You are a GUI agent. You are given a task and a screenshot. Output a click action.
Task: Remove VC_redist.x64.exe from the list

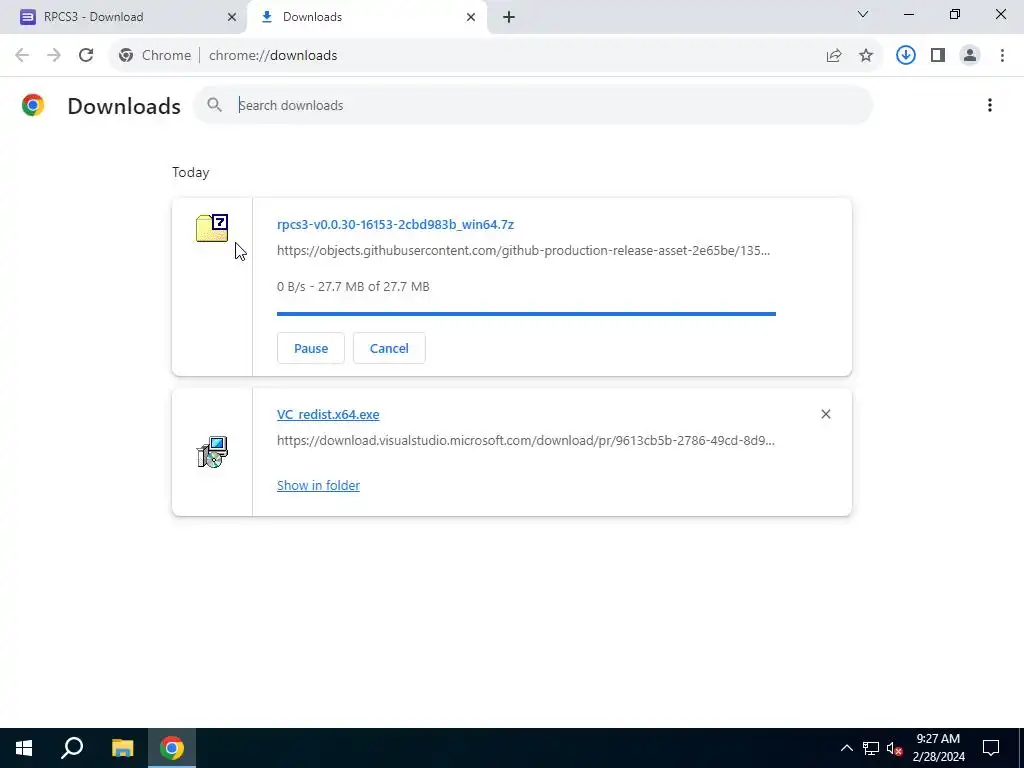pyautogui.click(x=825, y=414)
